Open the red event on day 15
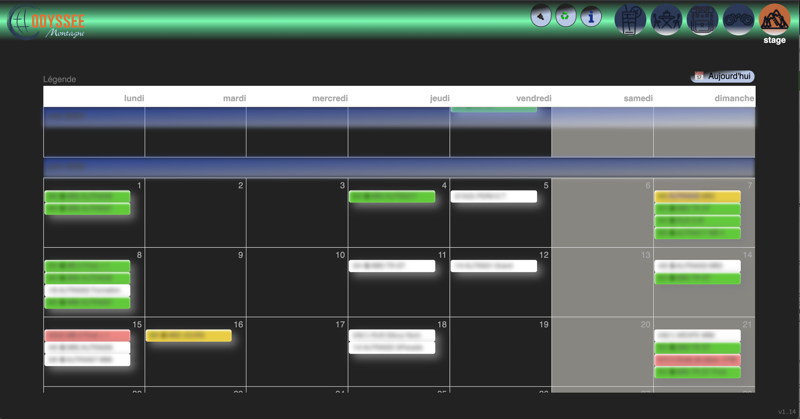This screenshot has width=800, height=419. [x=87, y=336]
